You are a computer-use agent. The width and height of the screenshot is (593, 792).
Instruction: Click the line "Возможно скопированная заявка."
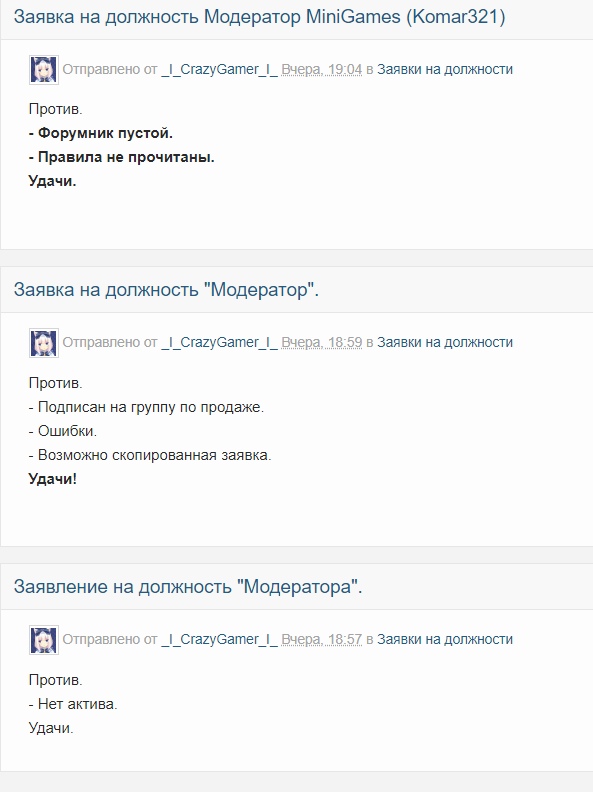pos(150,455)
